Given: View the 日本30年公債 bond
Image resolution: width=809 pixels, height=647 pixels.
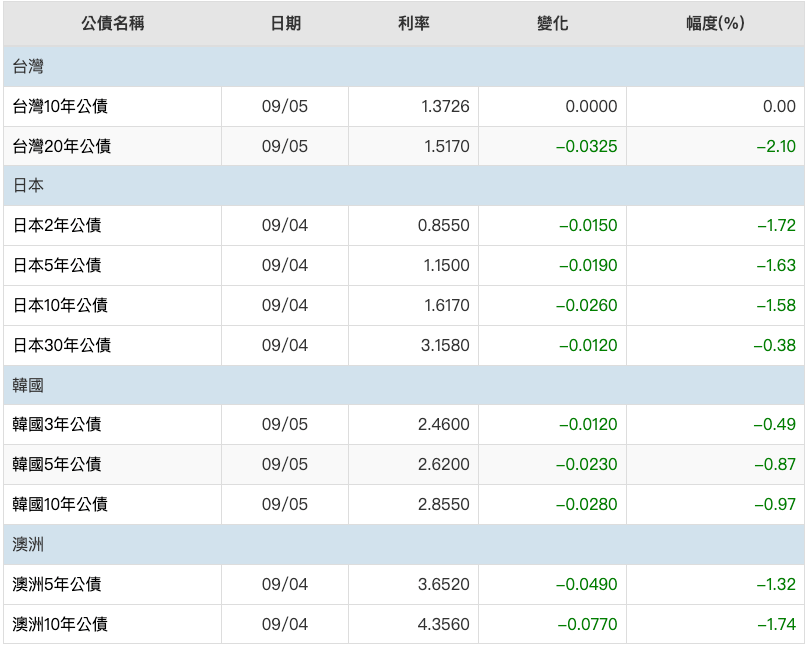Looking at the screenshot, I should tap(62, 346).
